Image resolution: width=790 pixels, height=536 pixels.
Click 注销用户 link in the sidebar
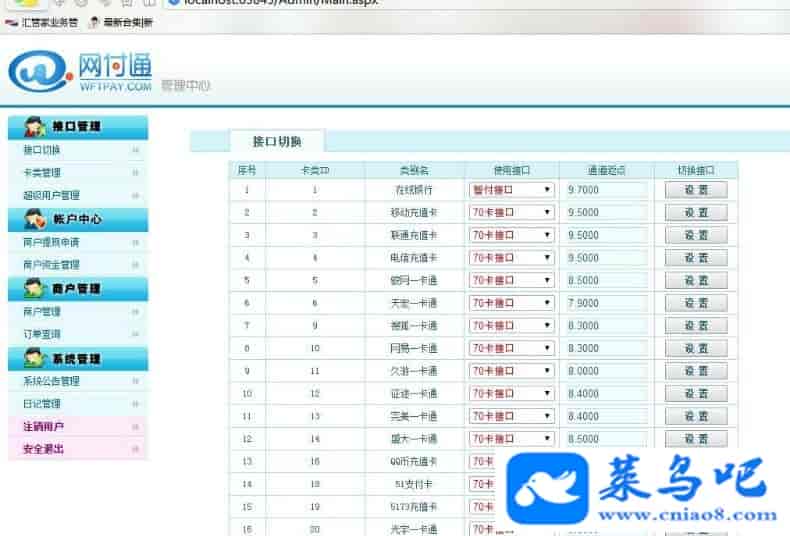(43, 427)
